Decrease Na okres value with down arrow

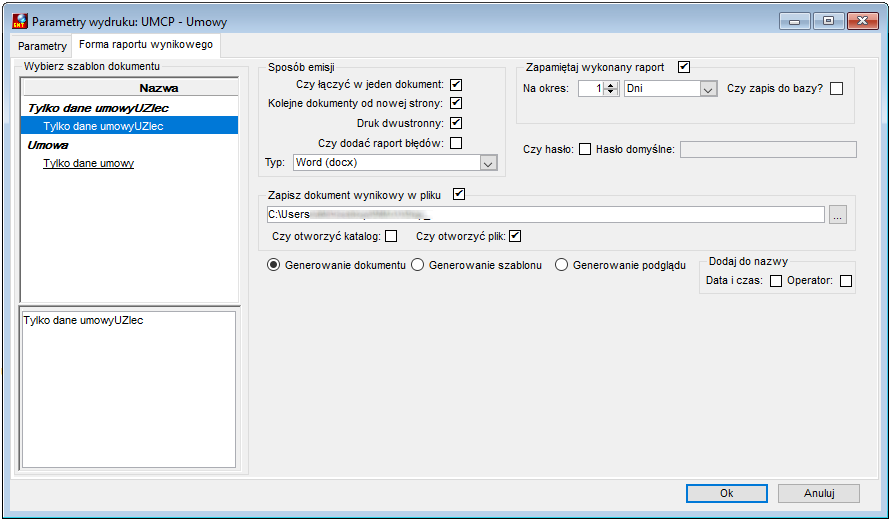[611, 93]
